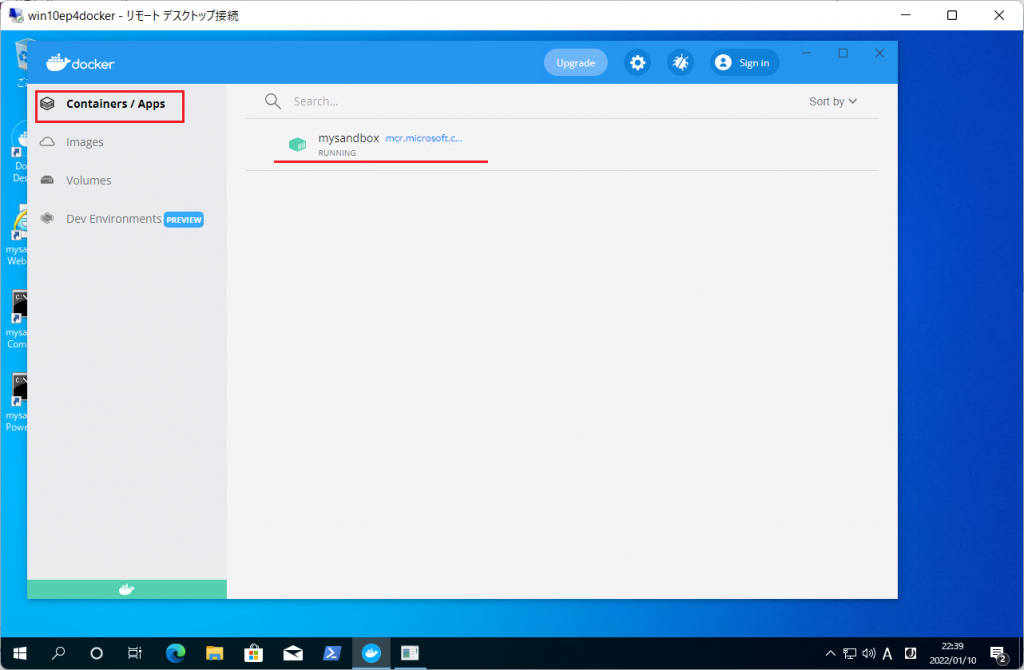Expand the Sort by dropdown

point(833,101)
